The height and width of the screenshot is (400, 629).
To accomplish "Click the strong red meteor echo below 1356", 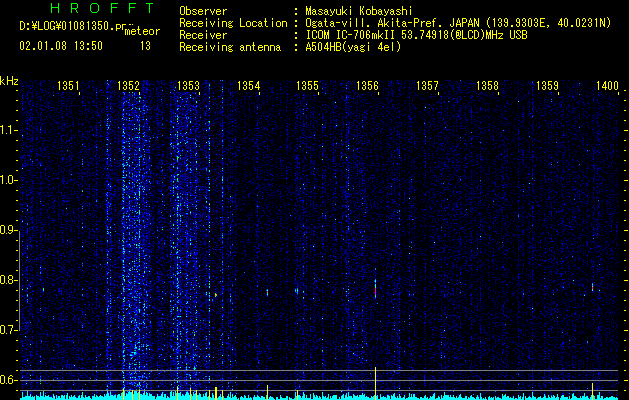I will point(375,289).
